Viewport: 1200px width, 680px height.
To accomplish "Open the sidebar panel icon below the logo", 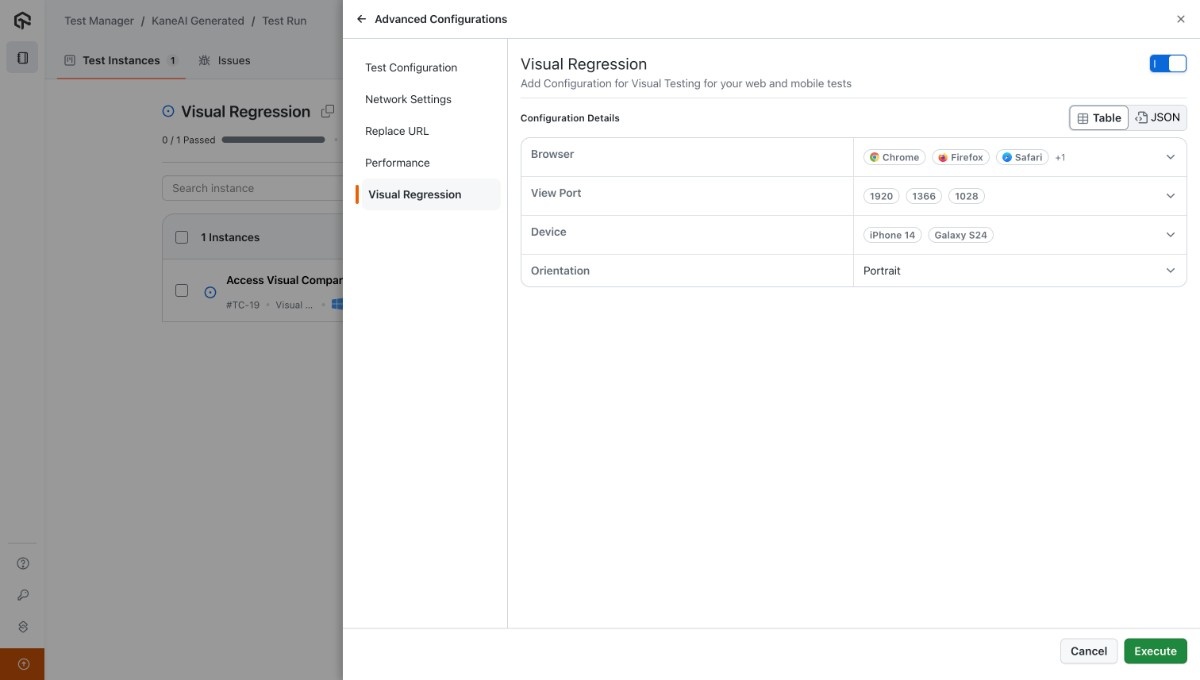I will tap(21, 57).
